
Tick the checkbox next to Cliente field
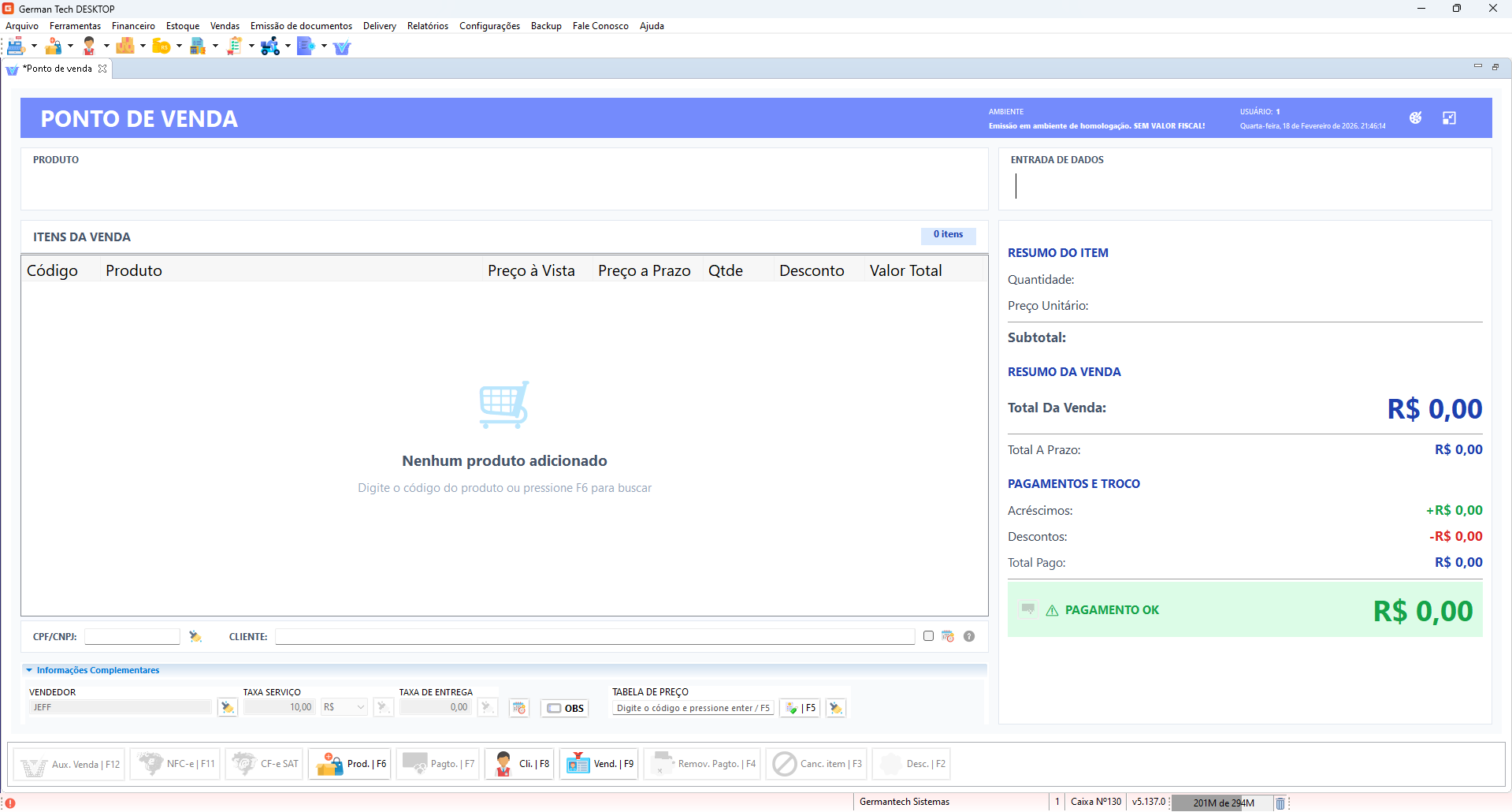click(x=928, y=636)
